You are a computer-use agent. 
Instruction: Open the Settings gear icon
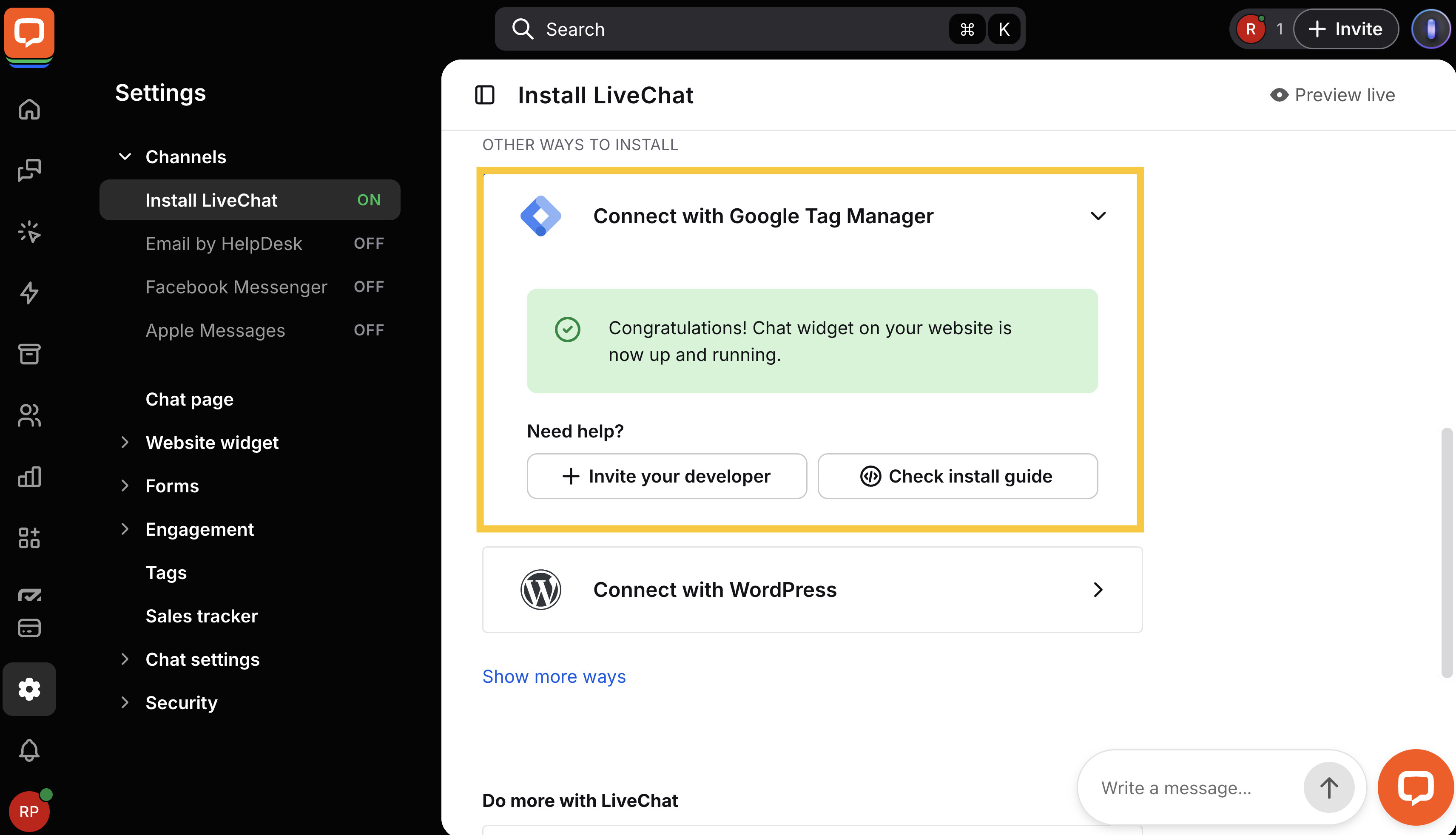click(29, 689)
